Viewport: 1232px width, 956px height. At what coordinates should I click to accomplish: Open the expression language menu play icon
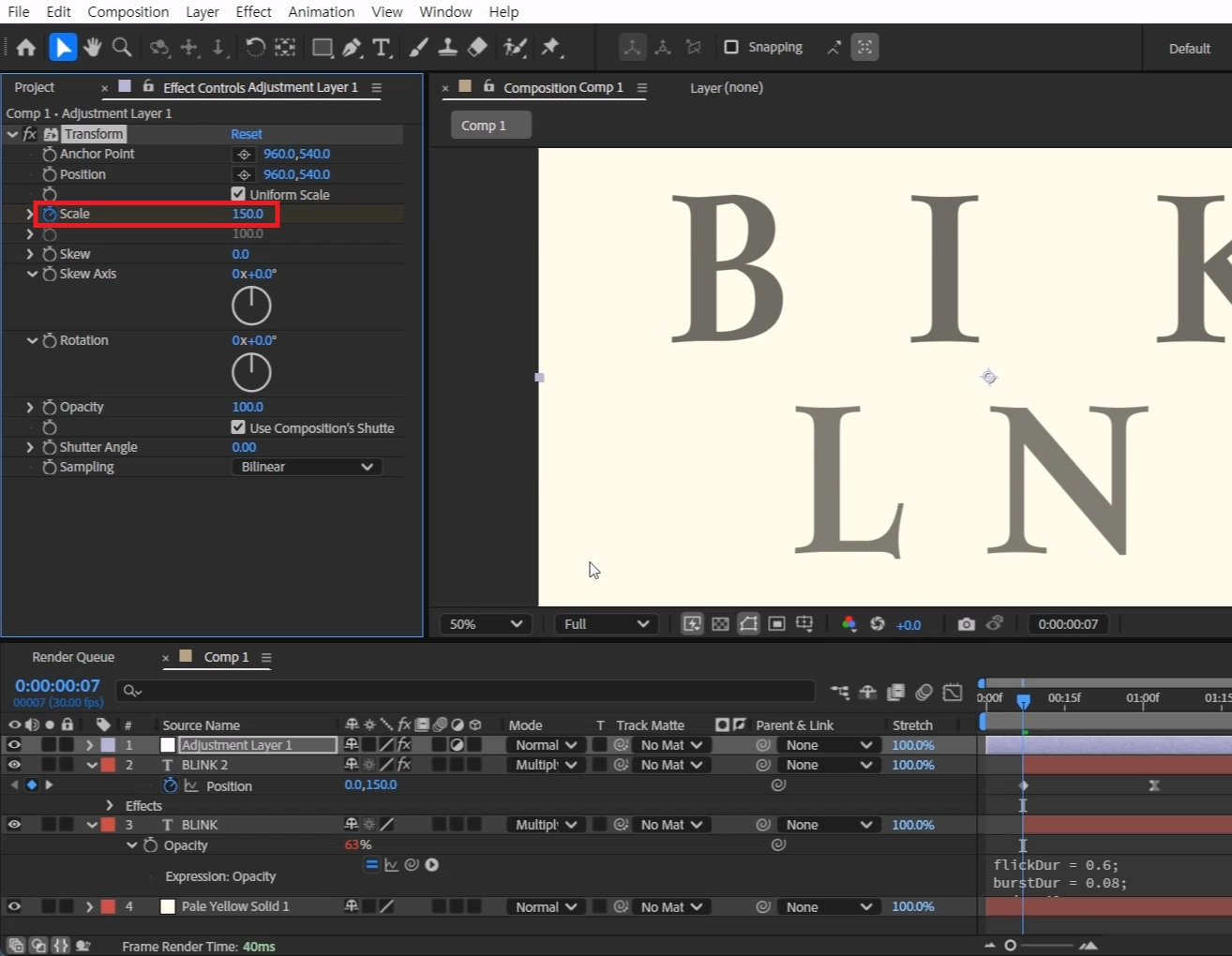432,865
